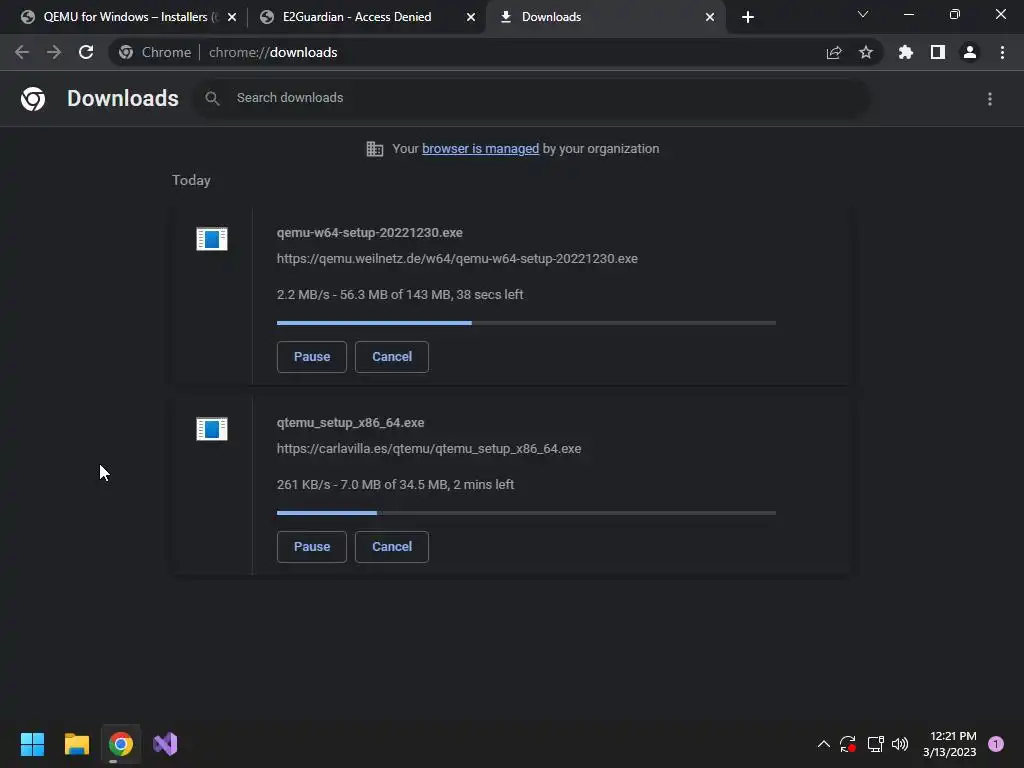This screenshot has height=768, width=1024.
Task: Open Visual Studio from the taskbar
Action: click(165, 744)
